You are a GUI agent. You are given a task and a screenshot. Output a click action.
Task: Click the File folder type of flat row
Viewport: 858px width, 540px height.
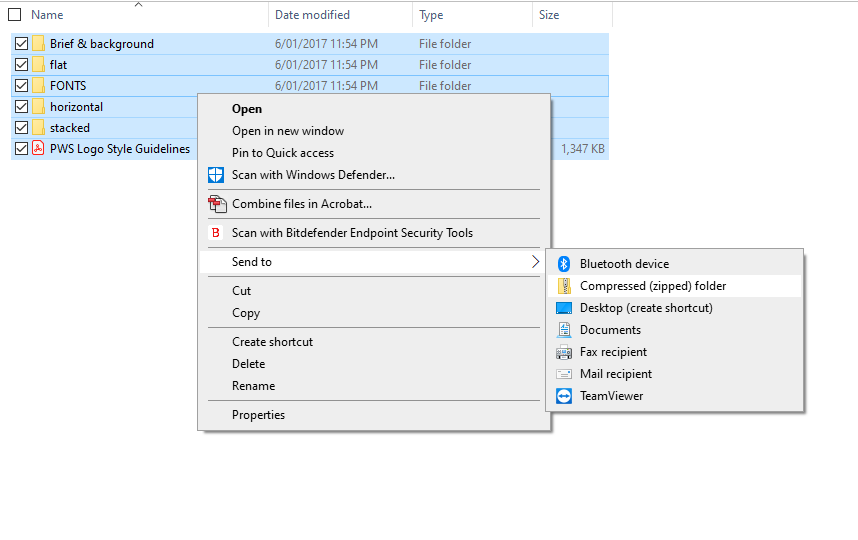[445, 65]
